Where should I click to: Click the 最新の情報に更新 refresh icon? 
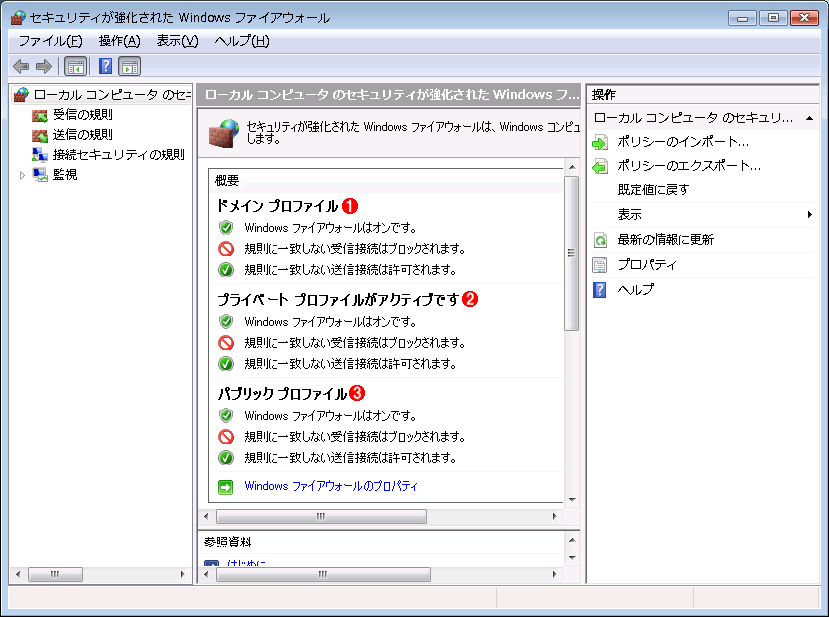pyautogui.click(x=600, y=240)
